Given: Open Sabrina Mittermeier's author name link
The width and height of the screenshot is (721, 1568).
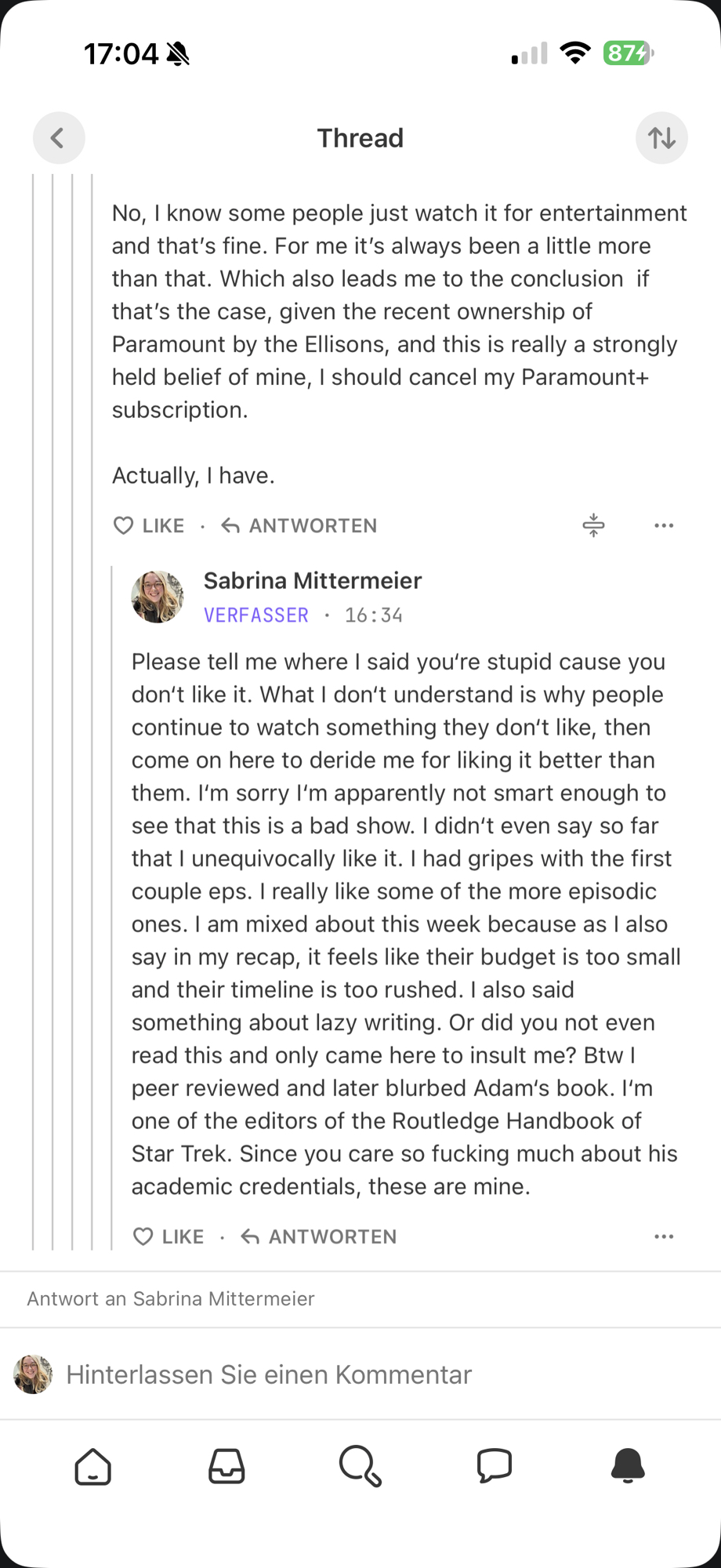Looking at the screenshot, I should pos(313,581).
